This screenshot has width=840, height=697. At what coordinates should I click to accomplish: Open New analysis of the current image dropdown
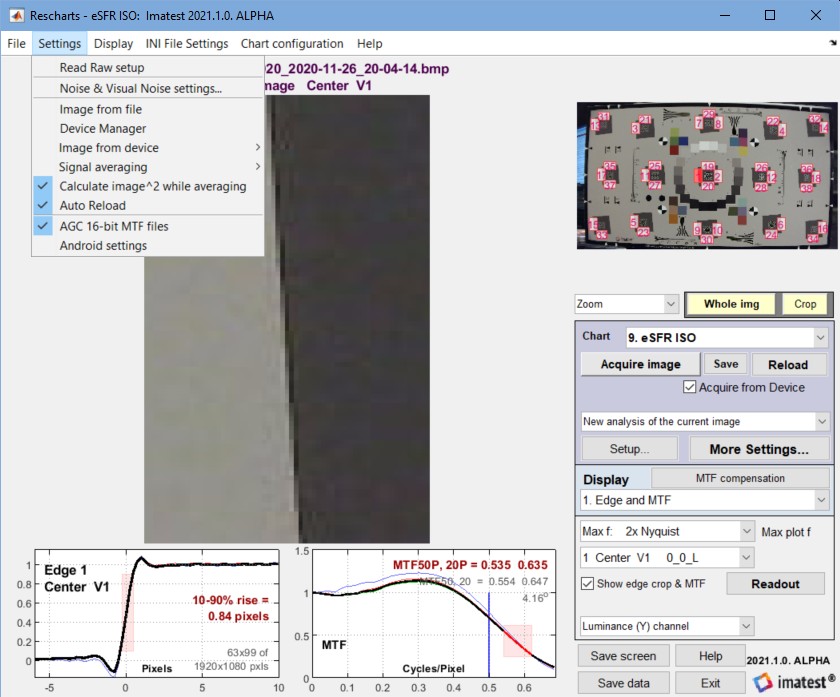click(x=706, y=422)
